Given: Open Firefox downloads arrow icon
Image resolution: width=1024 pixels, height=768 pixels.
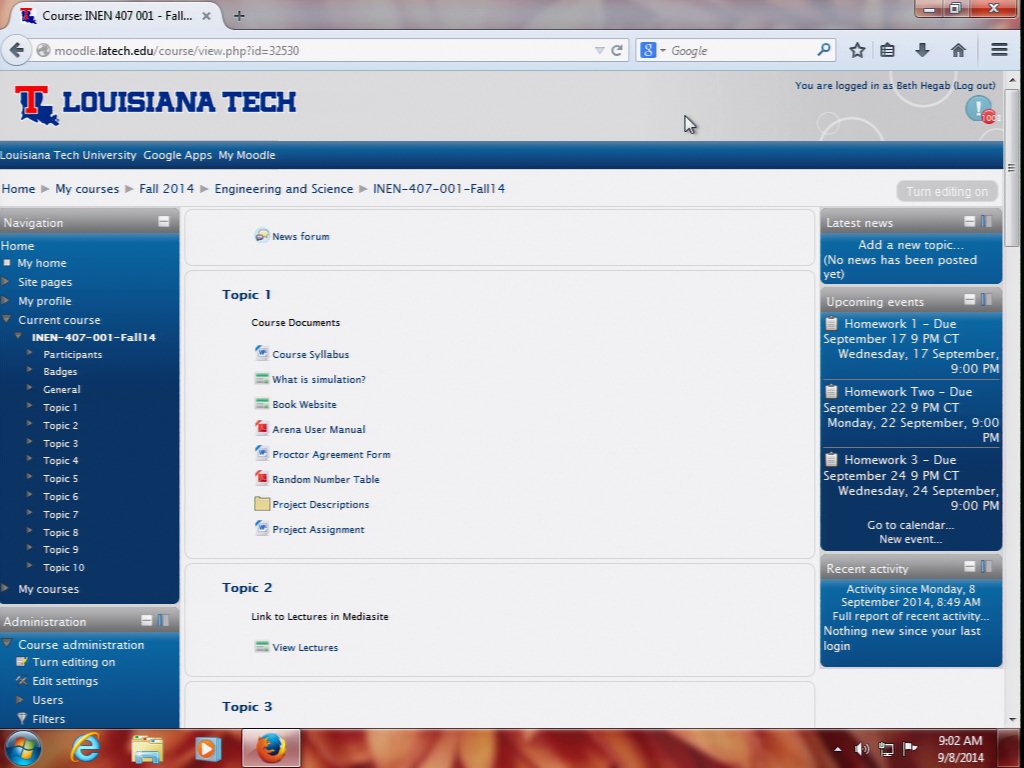Looking at the screenshot, I should pyautogui.click(x=922, y=50).
